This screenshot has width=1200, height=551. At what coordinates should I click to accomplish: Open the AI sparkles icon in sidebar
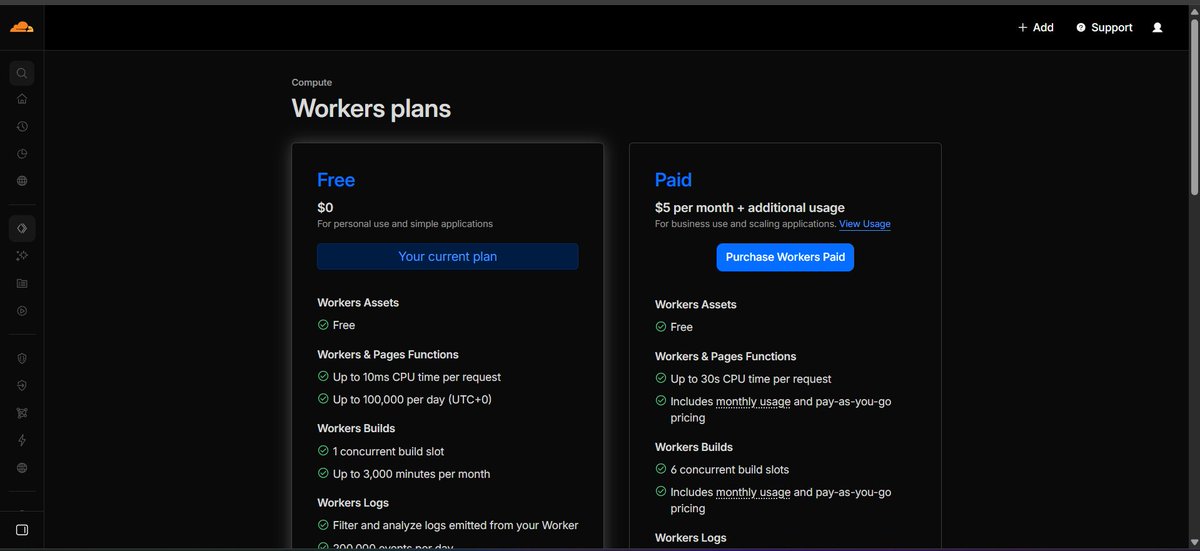(x=22, y=256)
